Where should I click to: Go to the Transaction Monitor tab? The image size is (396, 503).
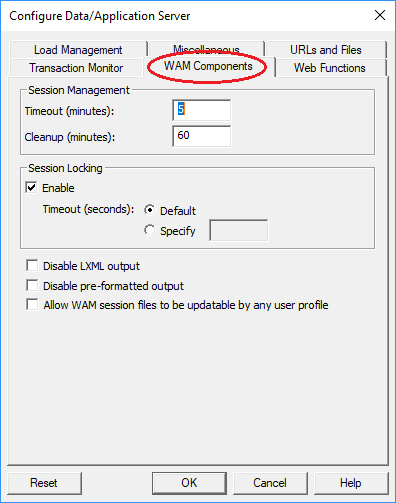click(x=76, y=68)
